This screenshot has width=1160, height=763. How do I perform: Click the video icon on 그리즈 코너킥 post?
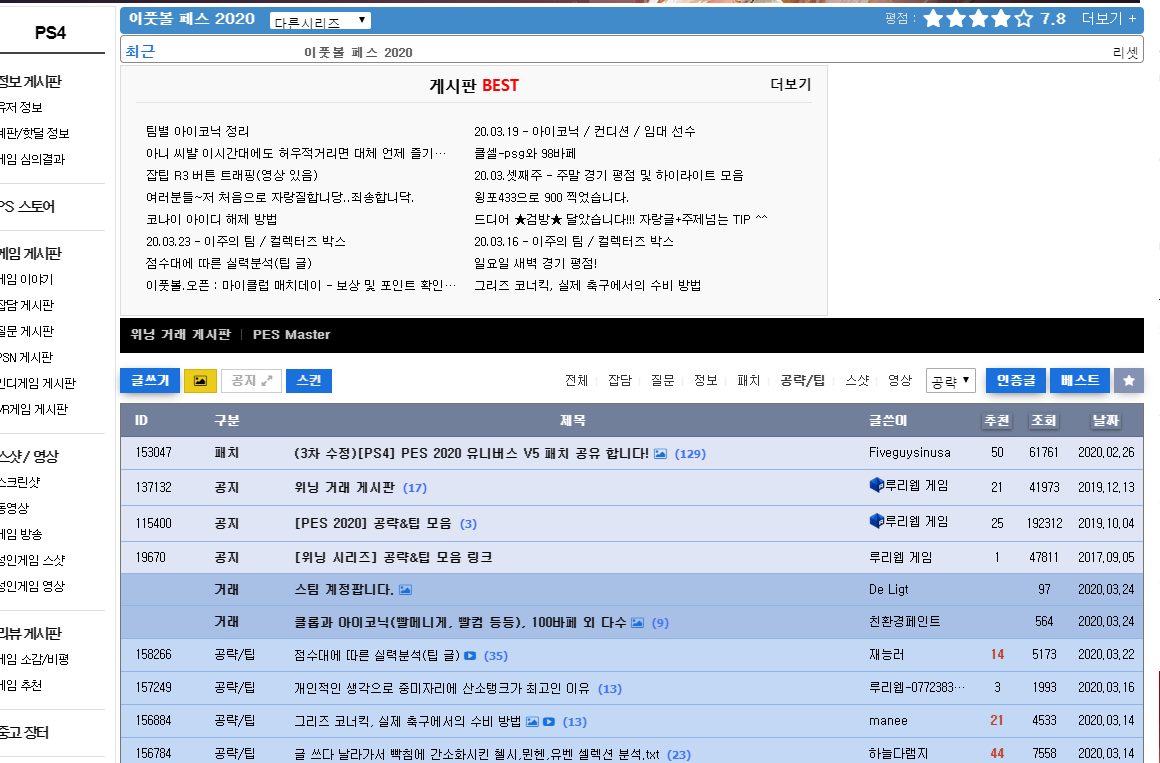(549, 722)
